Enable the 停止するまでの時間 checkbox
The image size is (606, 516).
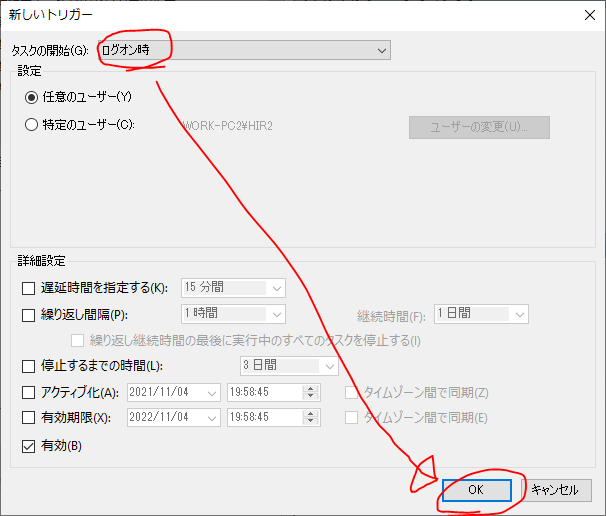click(x=29, y=366)
